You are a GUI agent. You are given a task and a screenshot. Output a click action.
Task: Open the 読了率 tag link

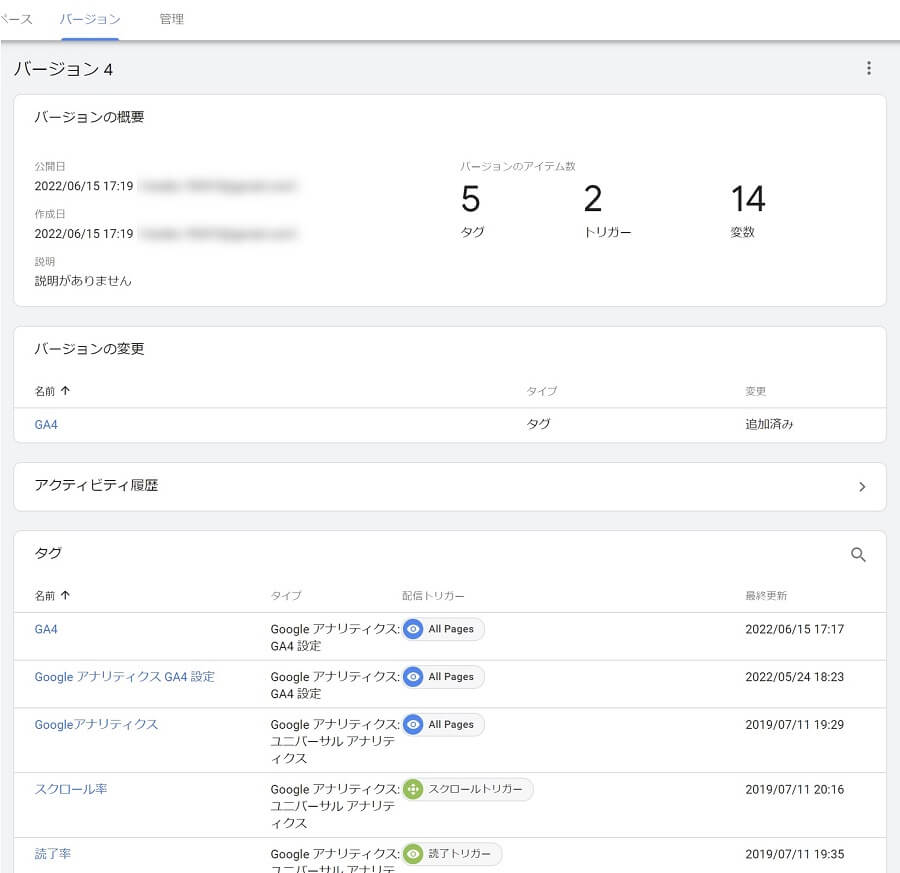(53, 854)
